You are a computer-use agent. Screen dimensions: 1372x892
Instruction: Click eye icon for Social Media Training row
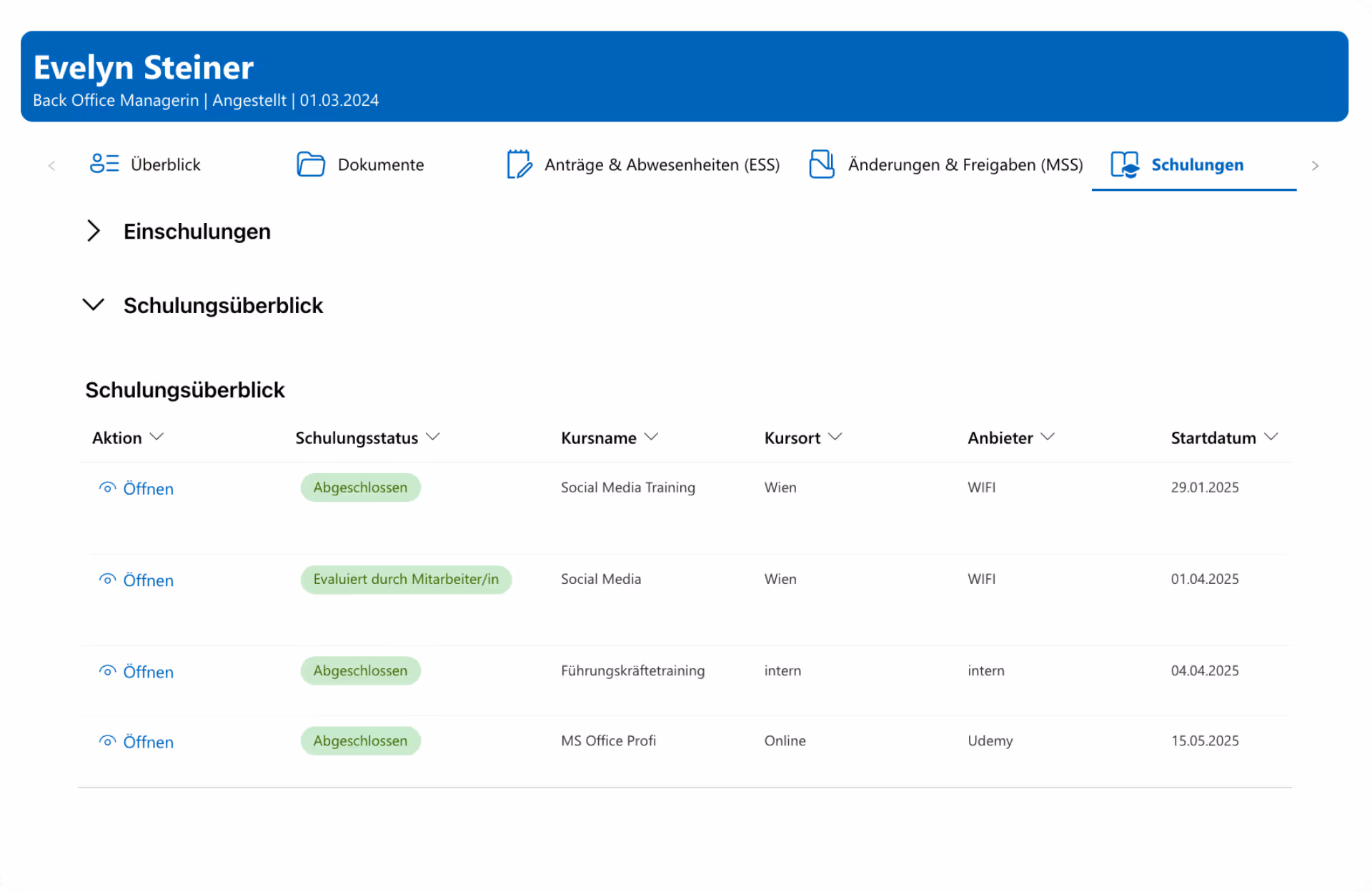pyautogui.click(x=107, y=488)
